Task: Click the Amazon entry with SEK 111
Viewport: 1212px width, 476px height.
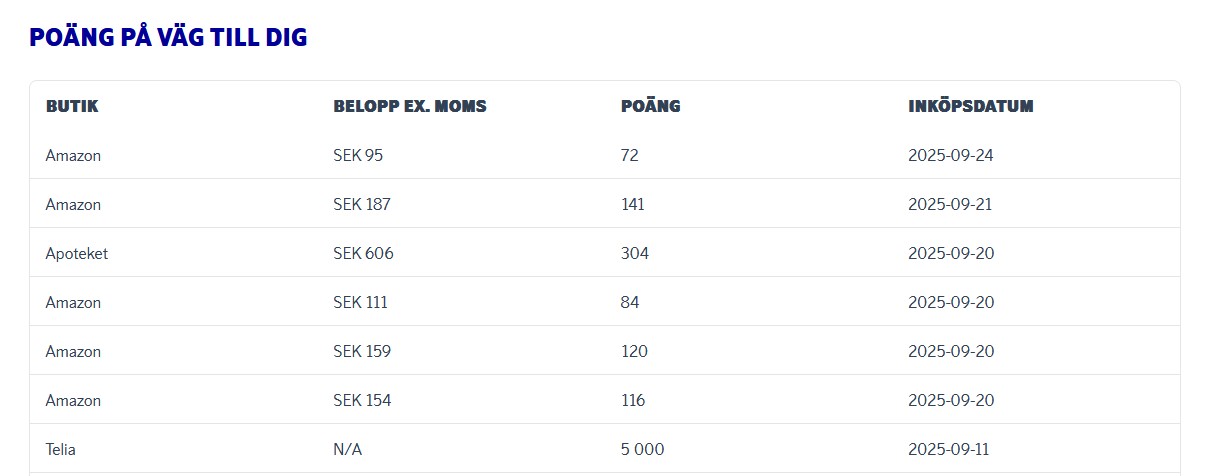Action: (73, 303)
